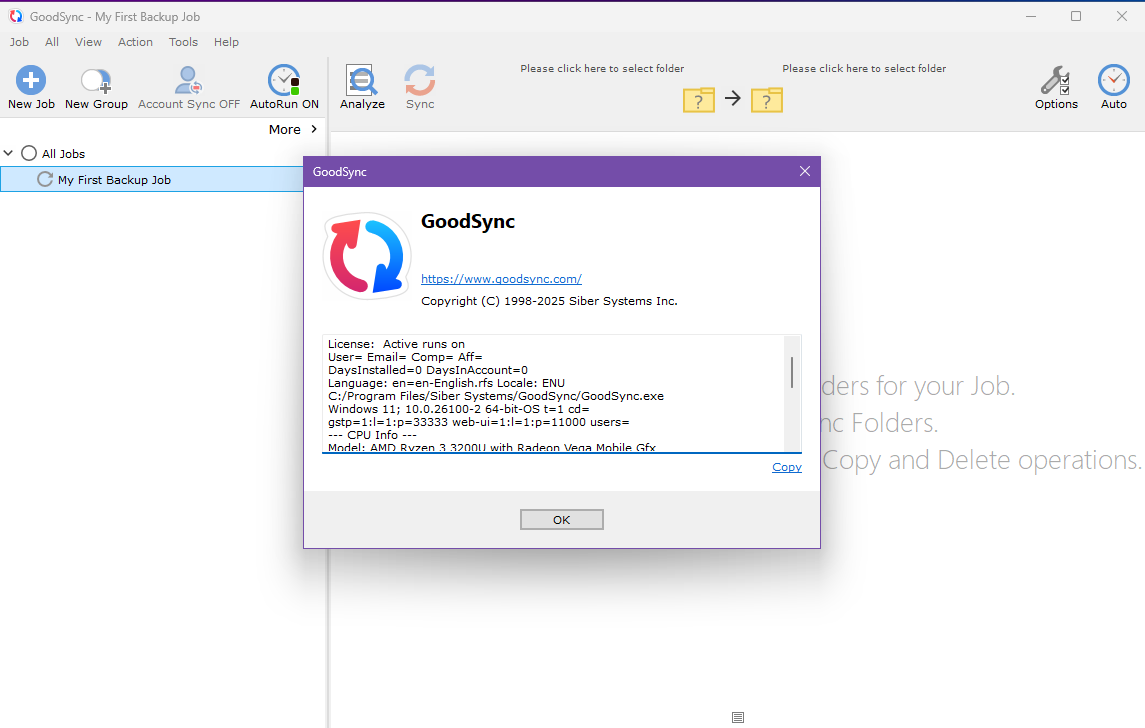1145x728 pixels.
Task: Click the log panel icon at bottom
Action: coord(738,718)
